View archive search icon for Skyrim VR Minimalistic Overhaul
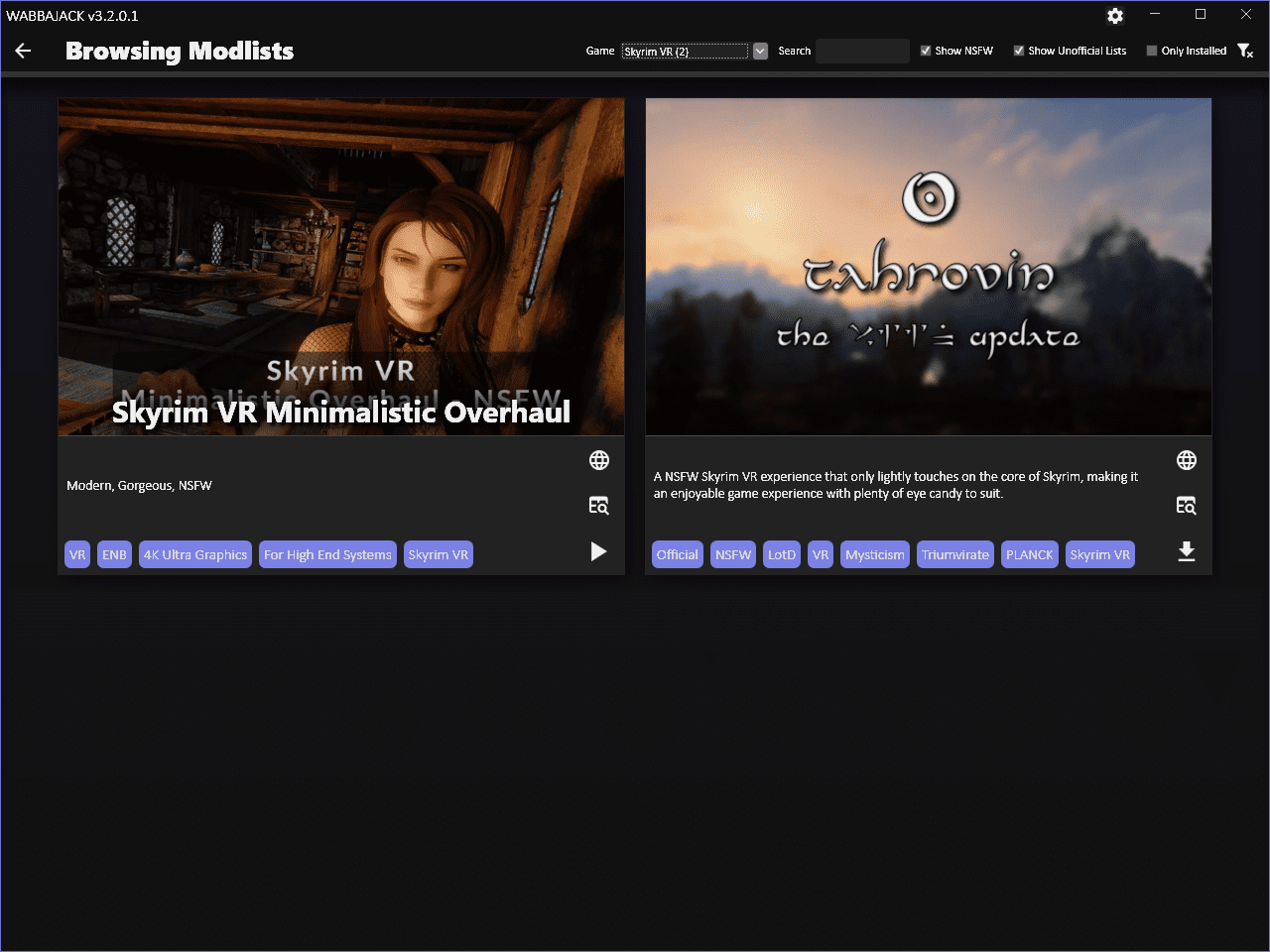Viewport: 1270px width, 952px height. 599,506
